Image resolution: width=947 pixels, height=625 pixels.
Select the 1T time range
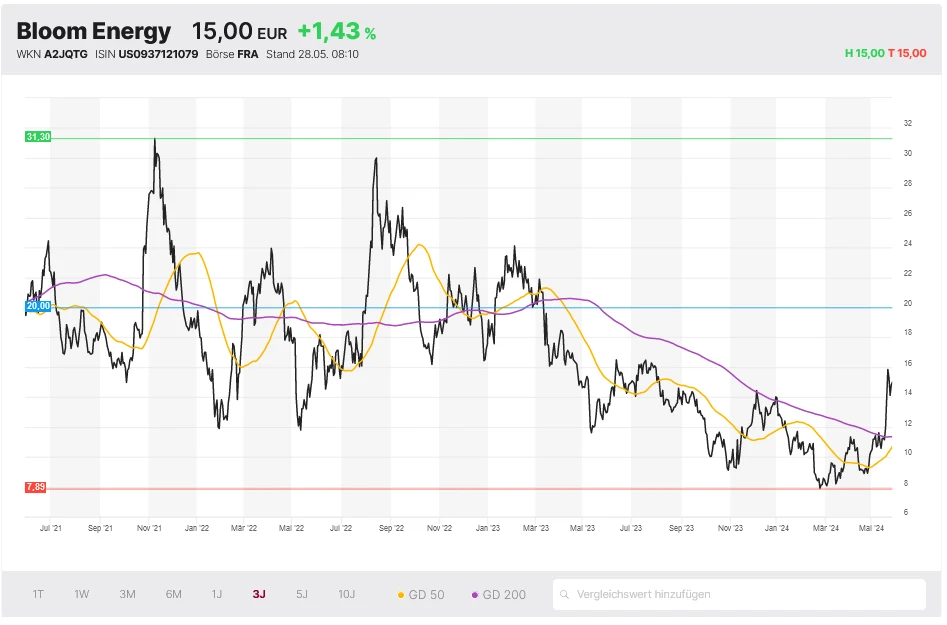38,594
